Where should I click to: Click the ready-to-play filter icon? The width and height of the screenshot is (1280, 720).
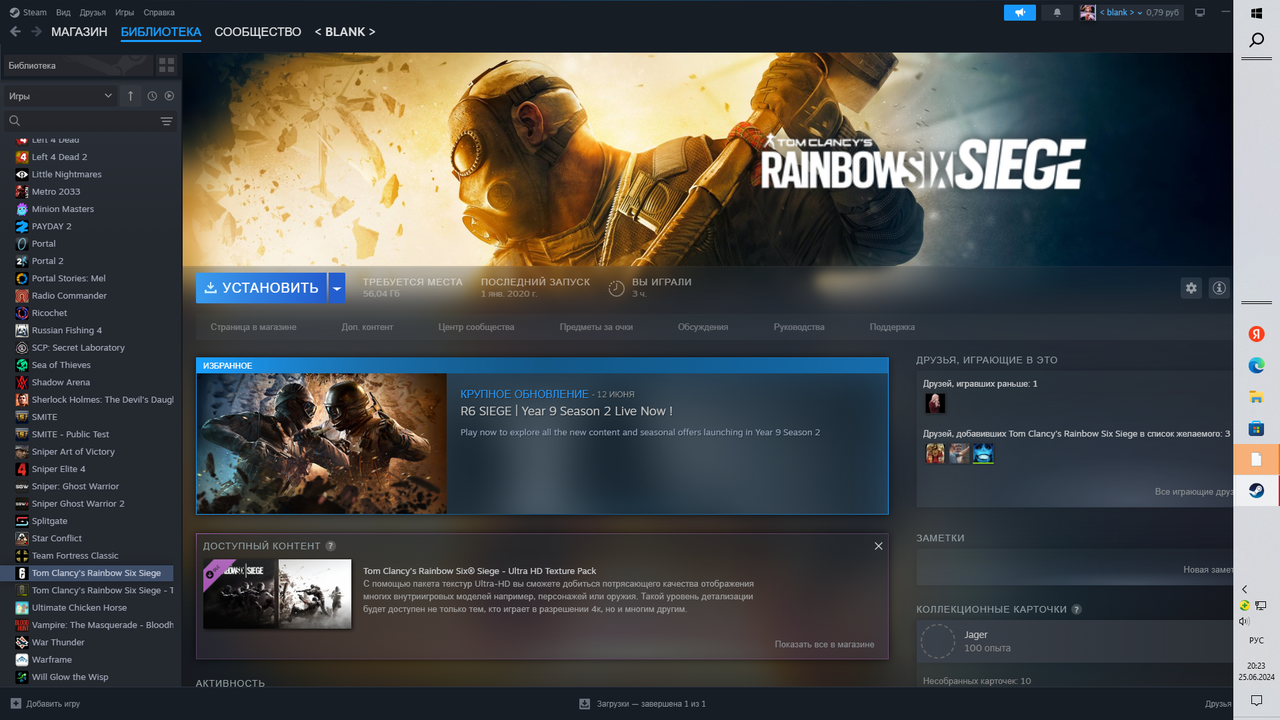pos(169,96)
